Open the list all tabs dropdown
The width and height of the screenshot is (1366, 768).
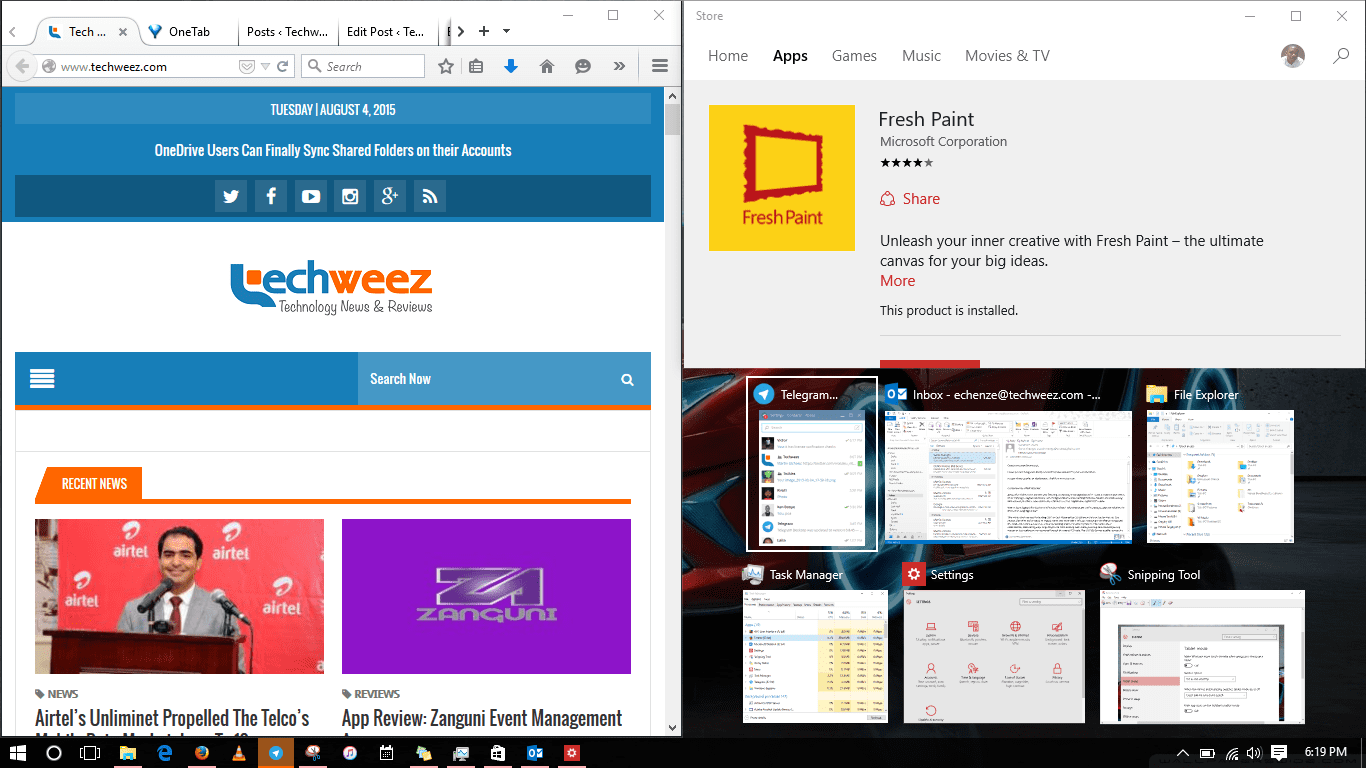507,31
